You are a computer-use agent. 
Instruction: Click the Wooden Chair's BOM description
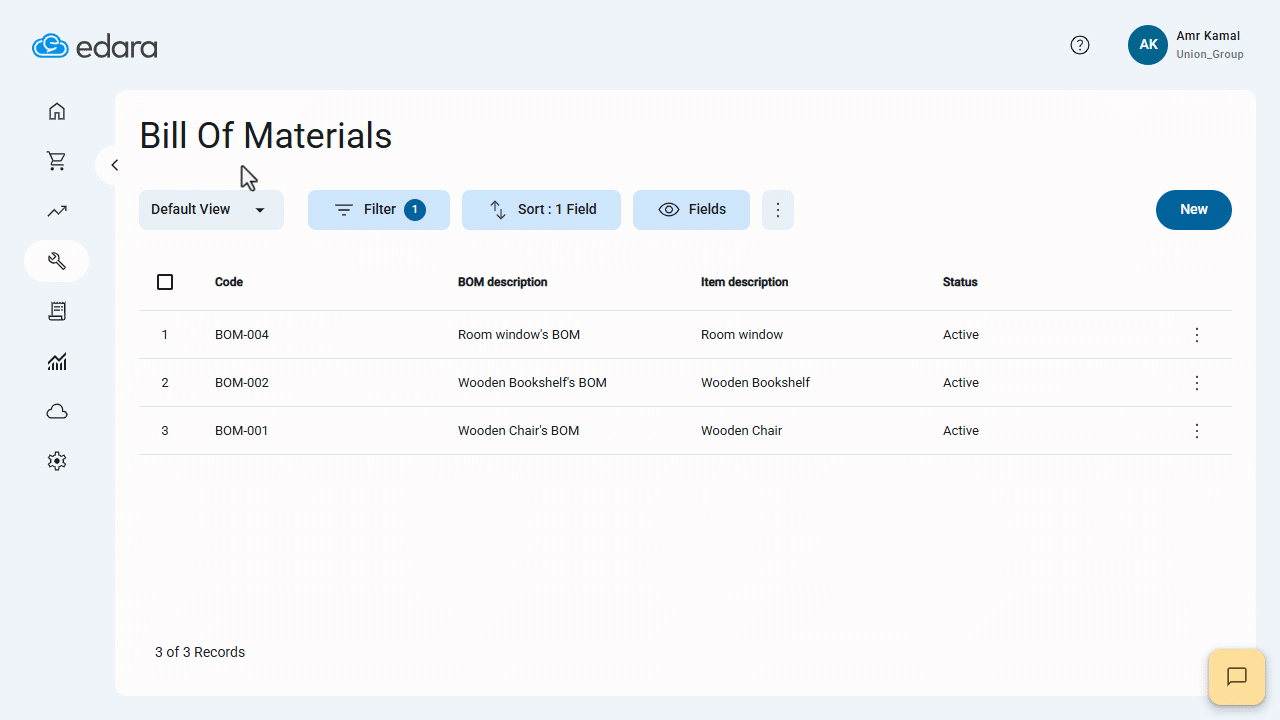(x=519, y=431)
